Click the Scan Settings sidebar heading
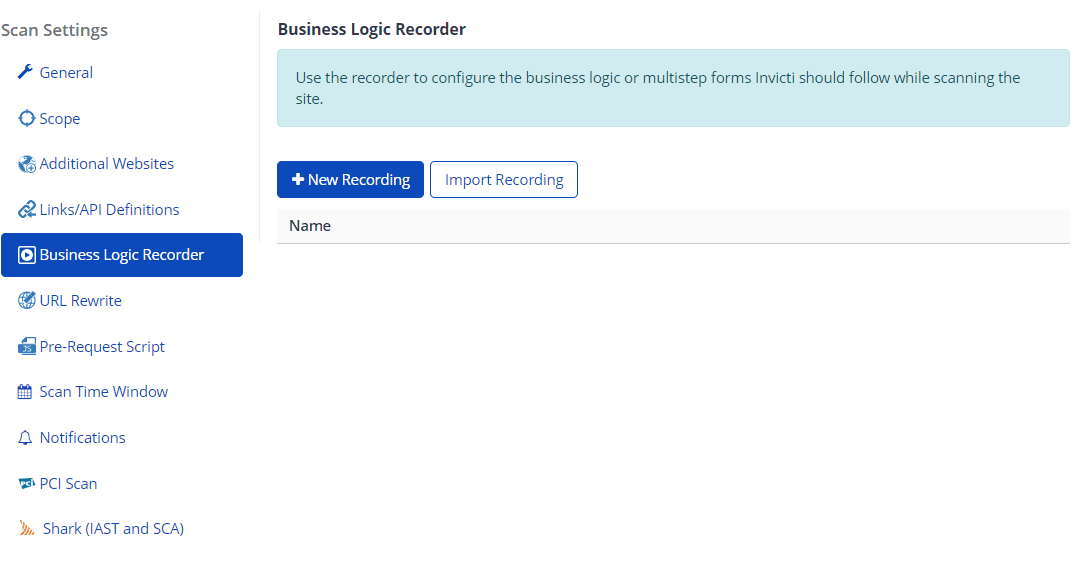 (x=55, y=30)
